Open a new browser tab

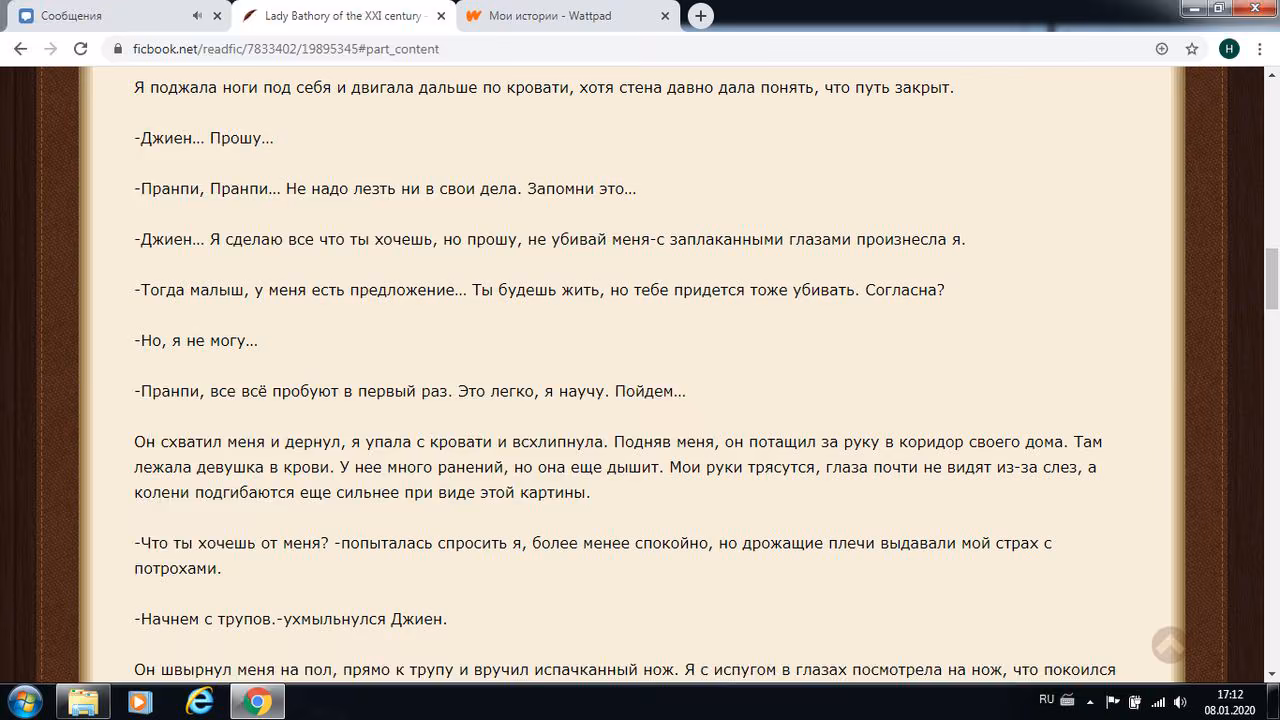pyautogui.click(x=701, y=16)
